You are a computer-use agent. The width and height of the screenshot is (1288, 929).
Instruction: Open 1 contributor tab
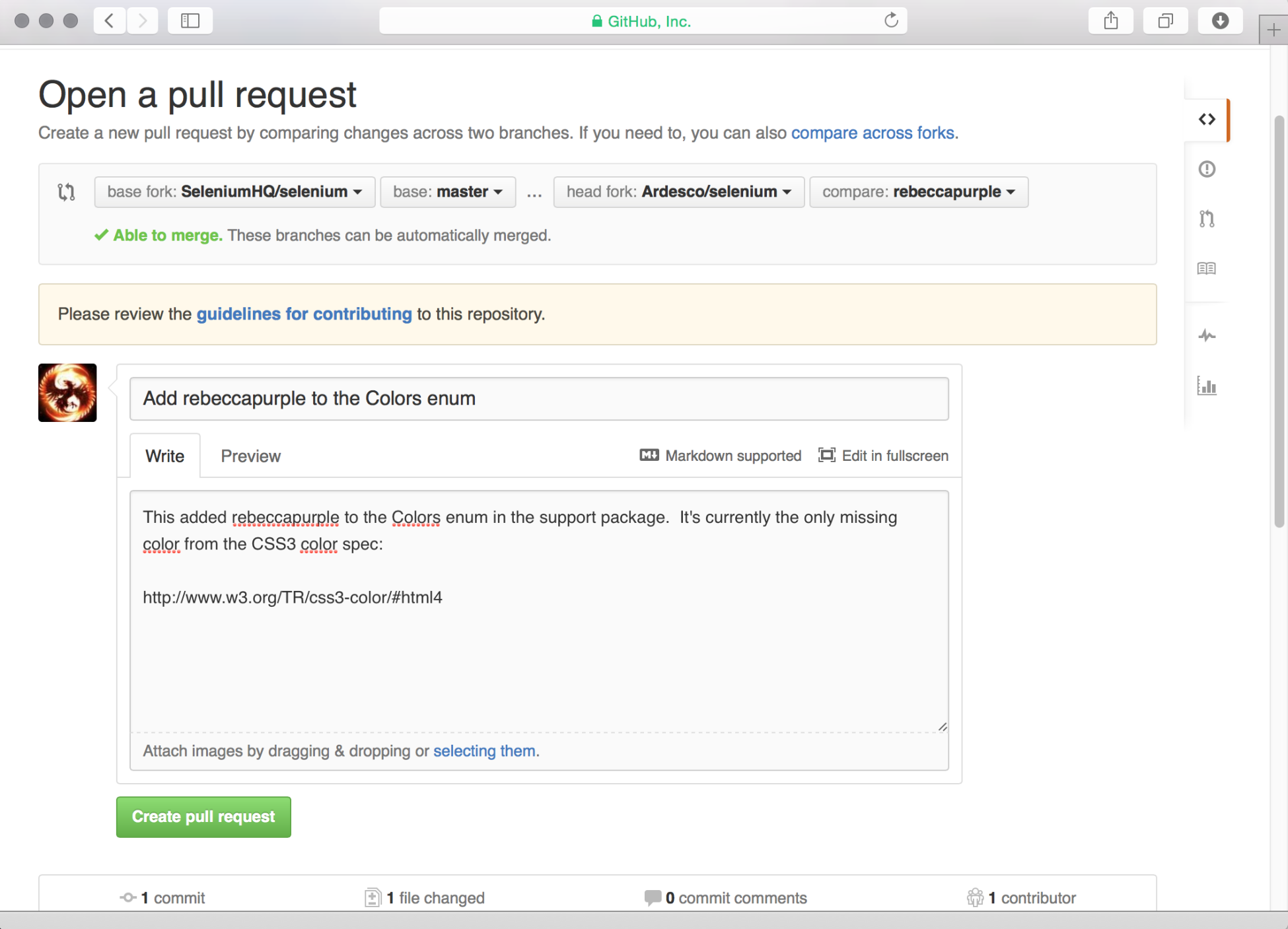pos(1021,898)
